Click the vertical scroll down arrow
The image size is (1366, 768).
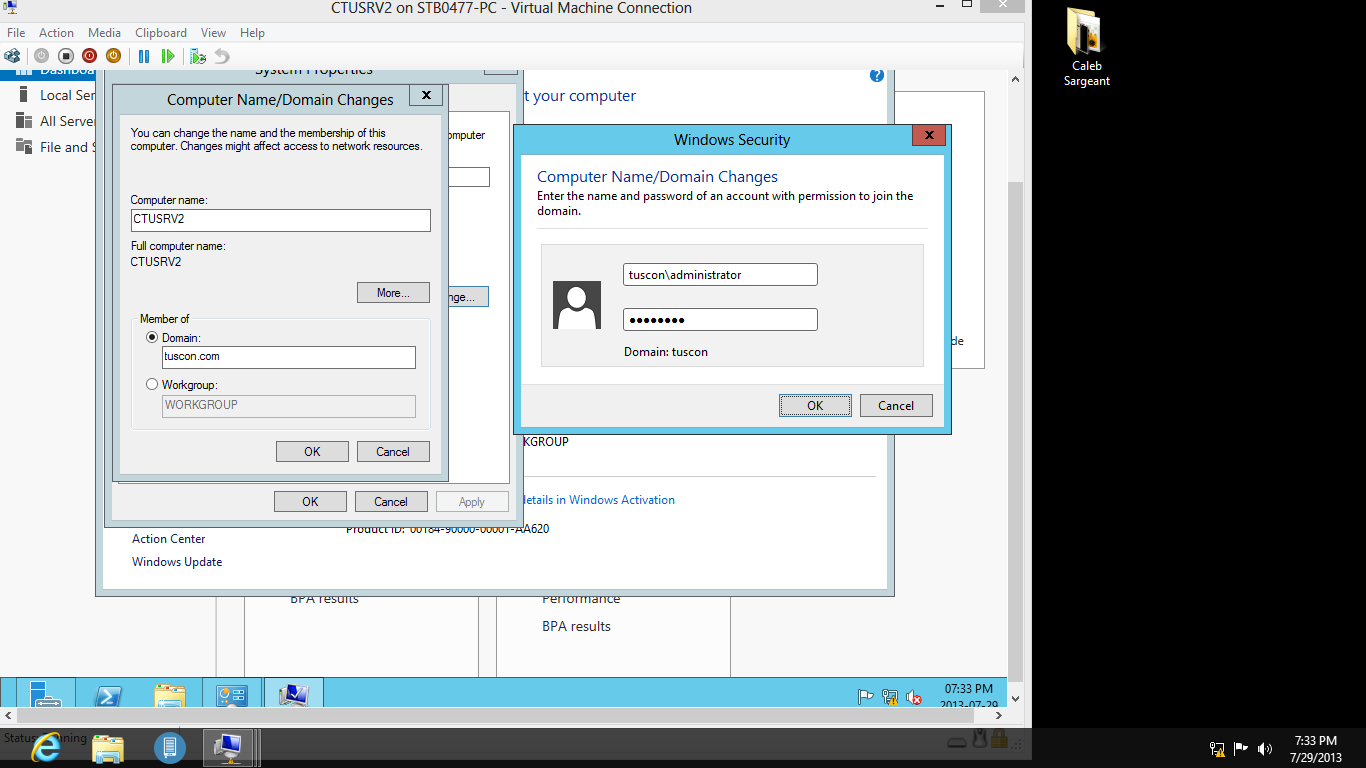[x=1016, y=699]
